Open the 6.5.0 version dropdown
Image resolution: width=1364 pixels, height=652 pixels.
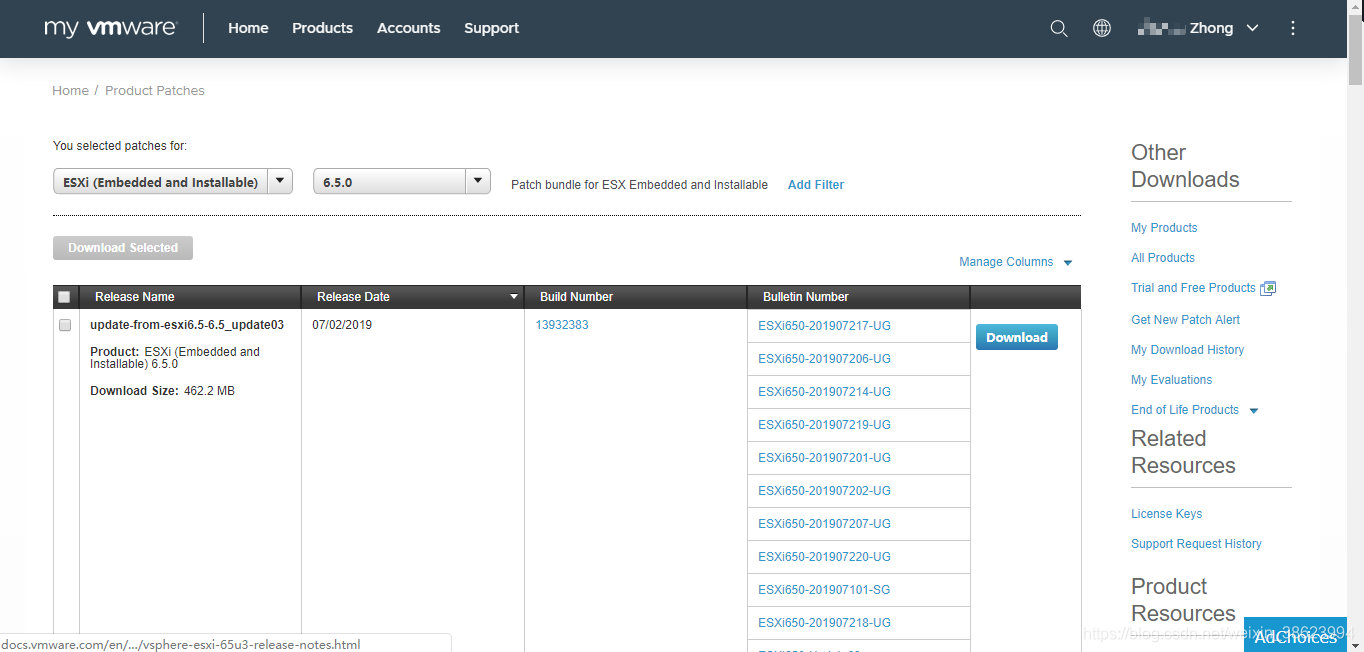pyautogui.click(x=402, y=182)
